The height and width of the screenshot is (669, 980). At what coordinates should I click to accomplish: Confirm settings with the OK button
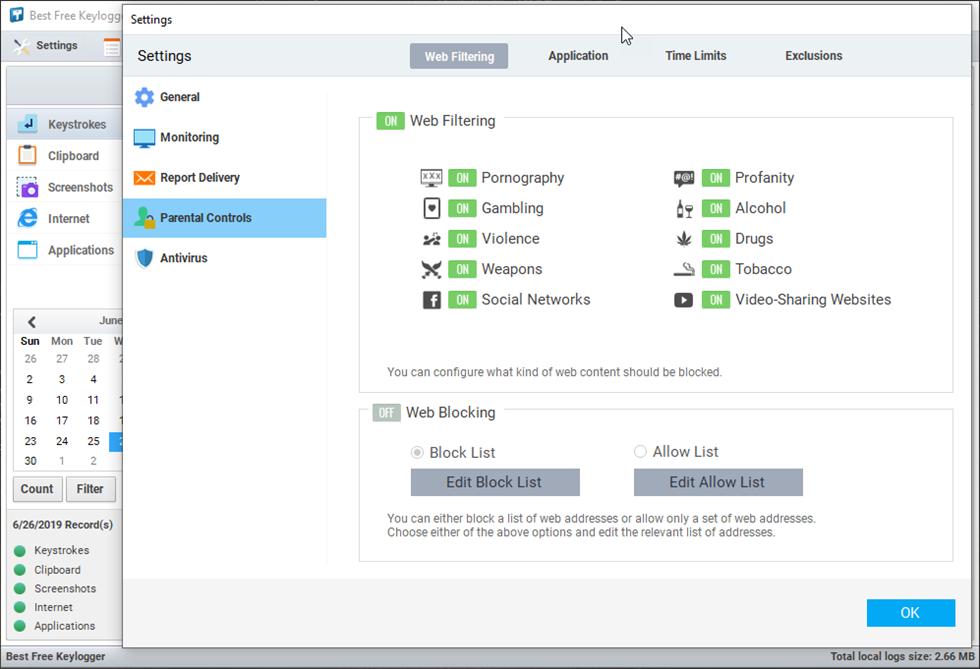tap(911, 613)
